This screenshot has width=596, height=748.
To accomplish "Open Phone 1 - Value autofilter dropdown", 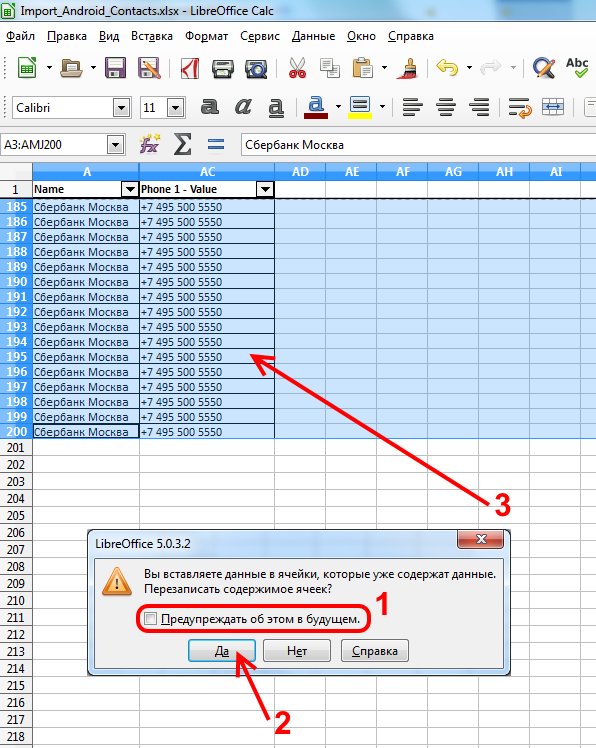I will 265,189.
